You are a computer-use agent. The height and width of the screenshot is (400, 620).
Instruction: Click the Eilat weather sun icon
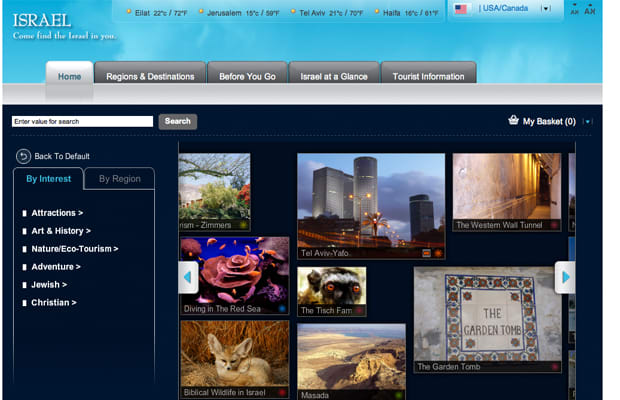(129, 12)
